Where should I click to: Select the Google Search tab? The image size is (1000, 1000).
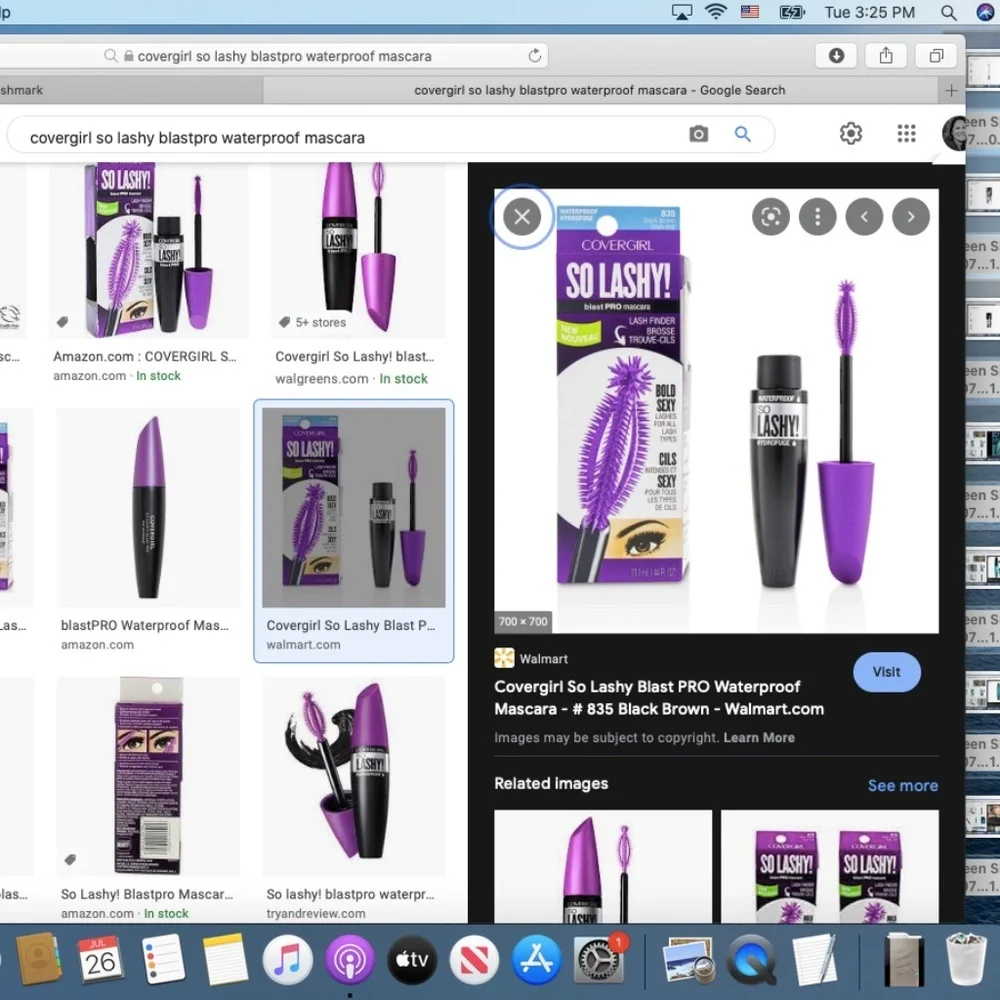click(599, 91)
